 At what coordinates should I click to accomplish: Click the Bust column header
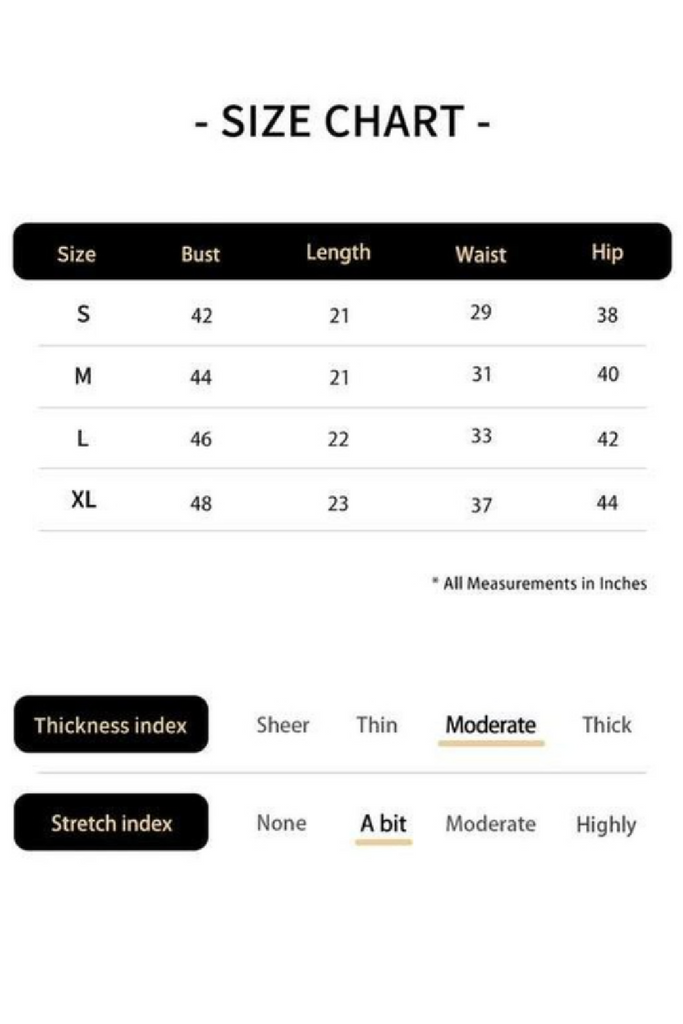point(200,254)
